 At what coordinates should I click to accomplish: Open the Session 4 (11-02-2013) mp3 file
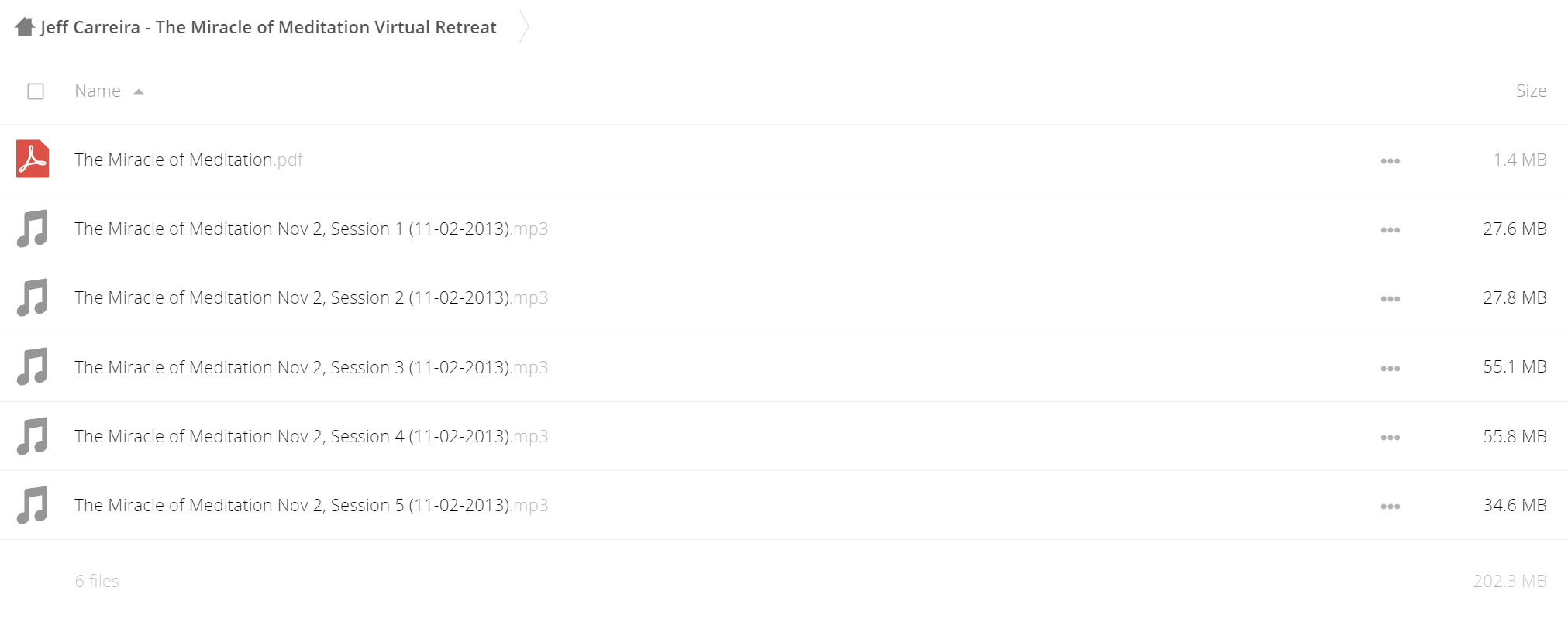click(311, 436)
